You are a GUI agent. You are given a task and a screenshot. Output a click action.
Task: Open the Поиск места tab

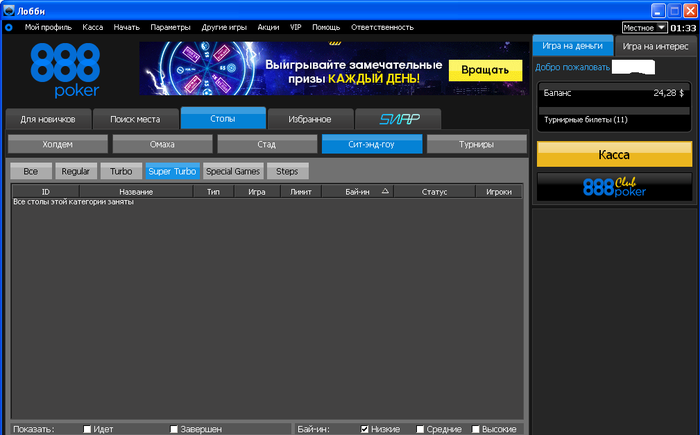(x=135, y=119)
